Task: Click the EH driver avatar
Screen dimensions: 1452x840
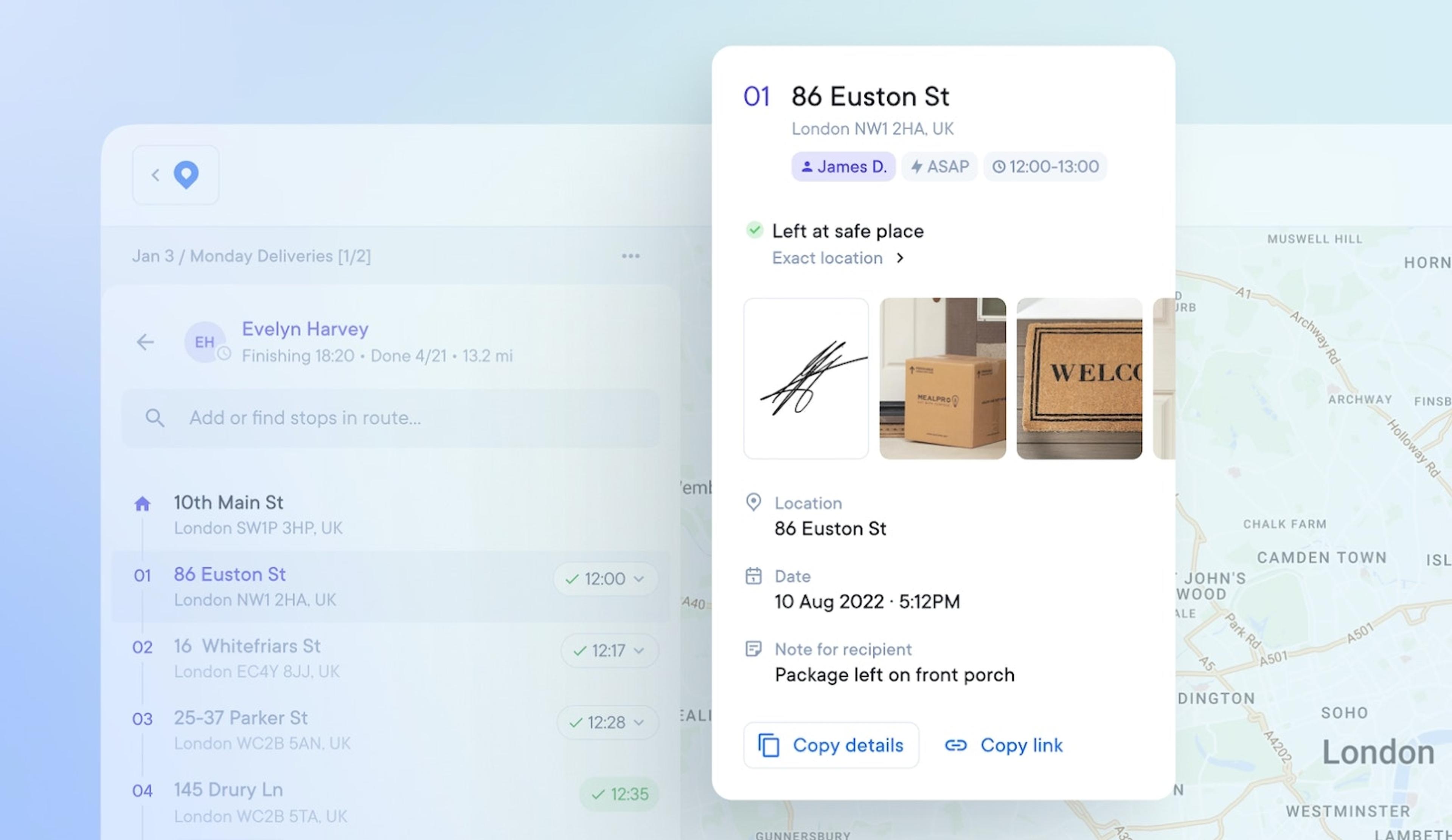Action: [x=205, y=342]
